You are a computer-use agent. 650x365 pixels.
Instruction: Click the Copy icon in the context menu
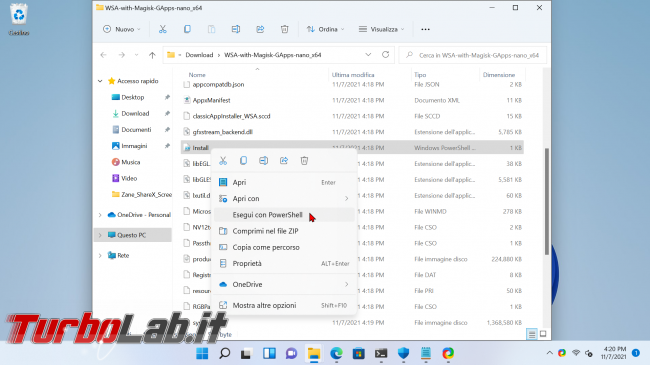(243, 161)
